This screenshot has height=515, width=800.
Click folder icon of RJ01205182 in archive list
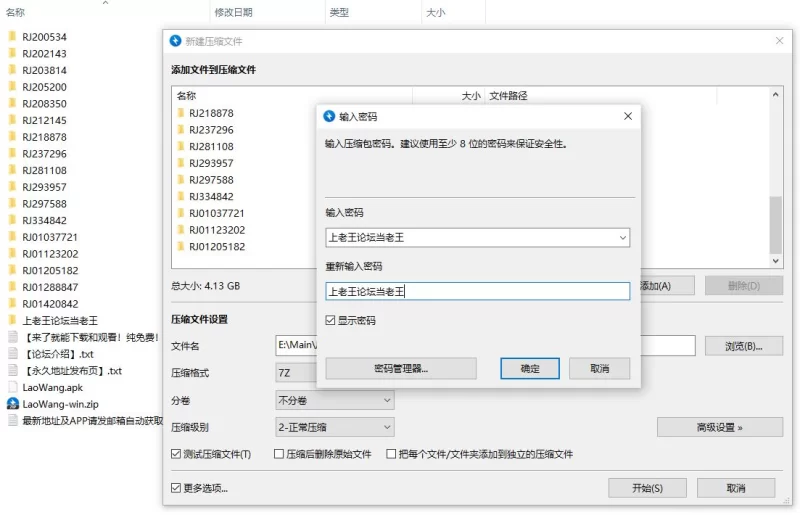181,247
